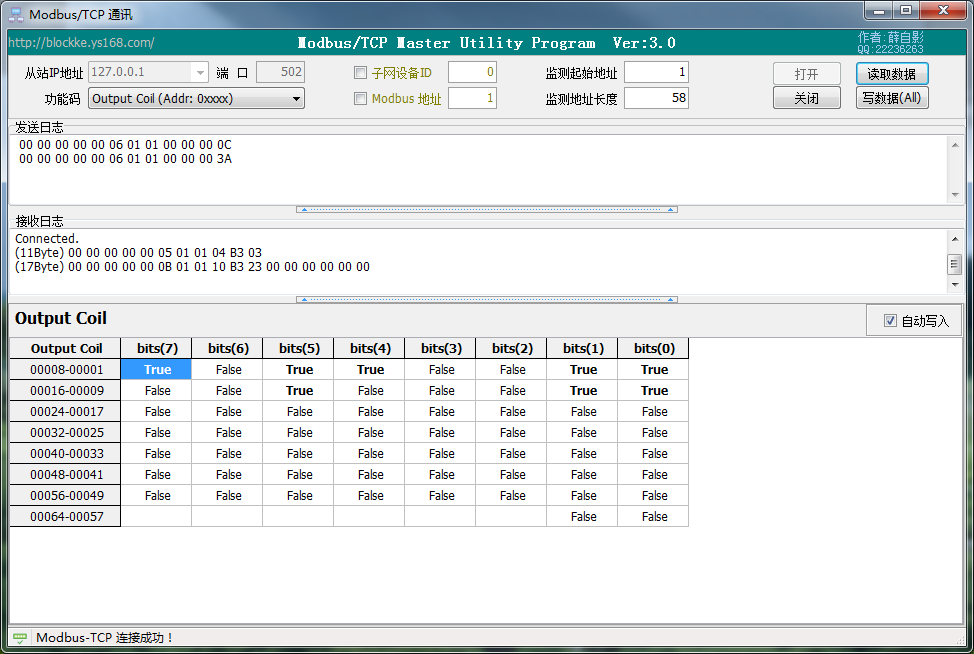Open the blockke.ys168.com link
974x654 pixels.
coord(82,43)
